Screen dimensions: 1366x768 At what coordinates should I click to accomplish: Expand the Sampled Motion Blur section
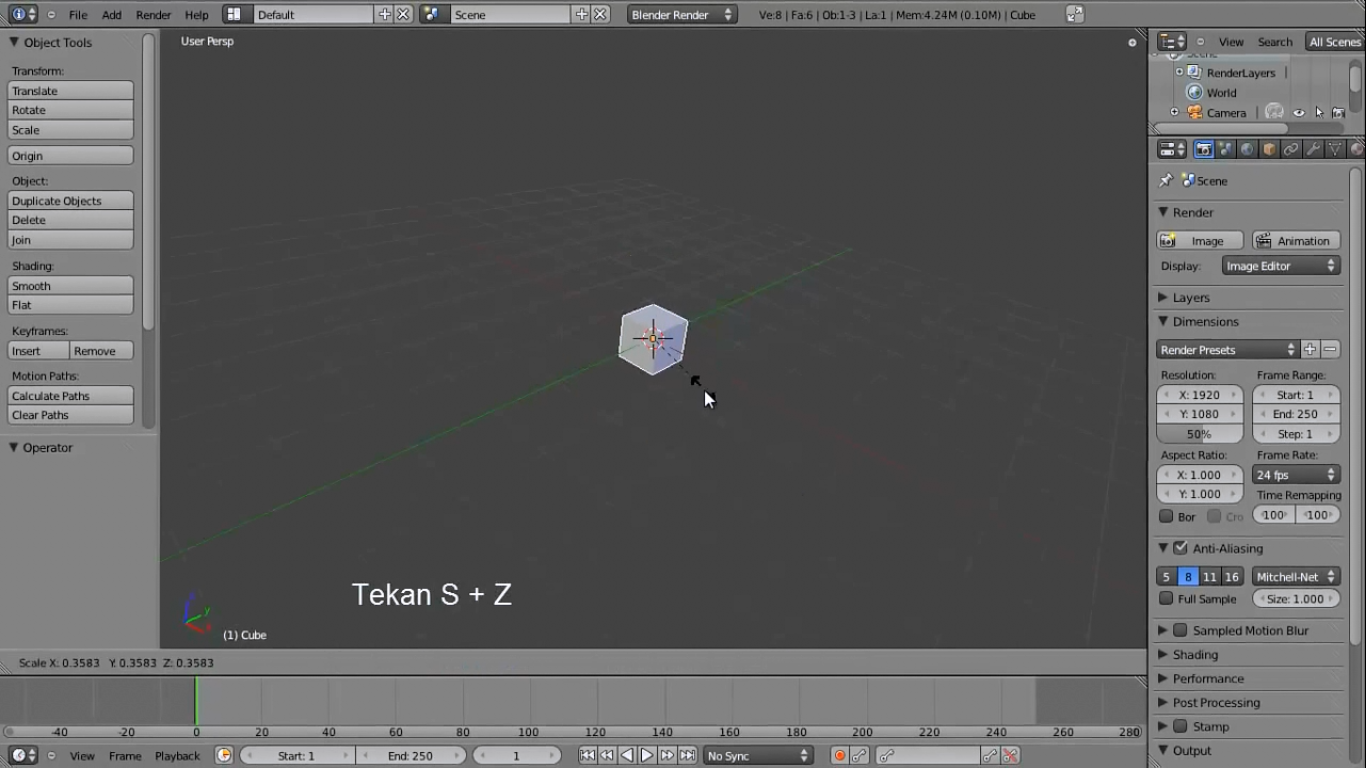[1162, 630]
